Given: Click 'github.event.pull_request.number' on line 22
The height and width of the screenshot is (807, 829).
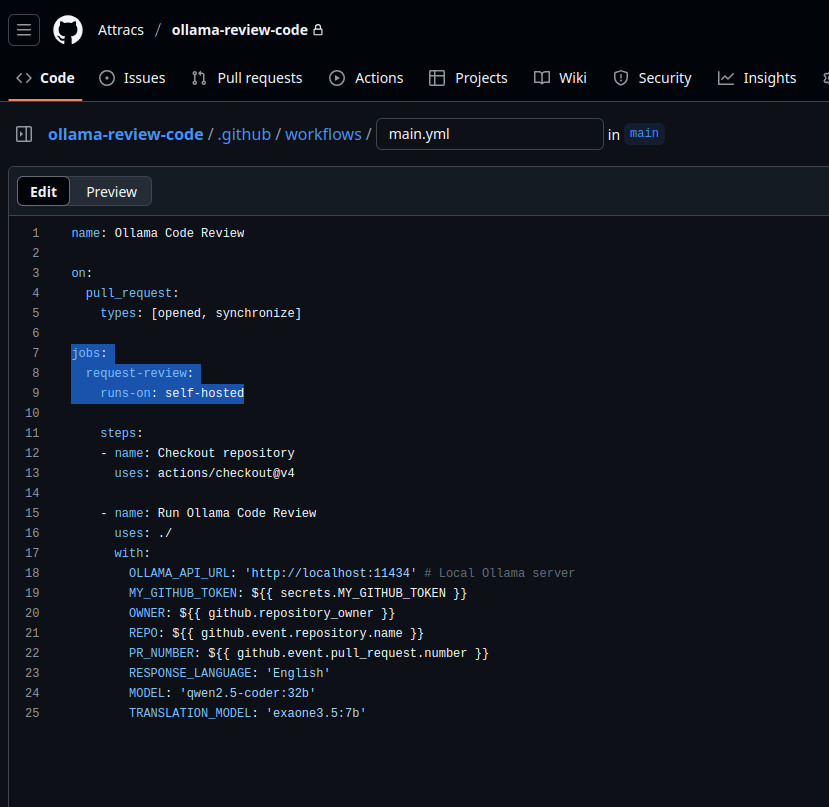Looking at the screenshot, I should pos(352,653).
